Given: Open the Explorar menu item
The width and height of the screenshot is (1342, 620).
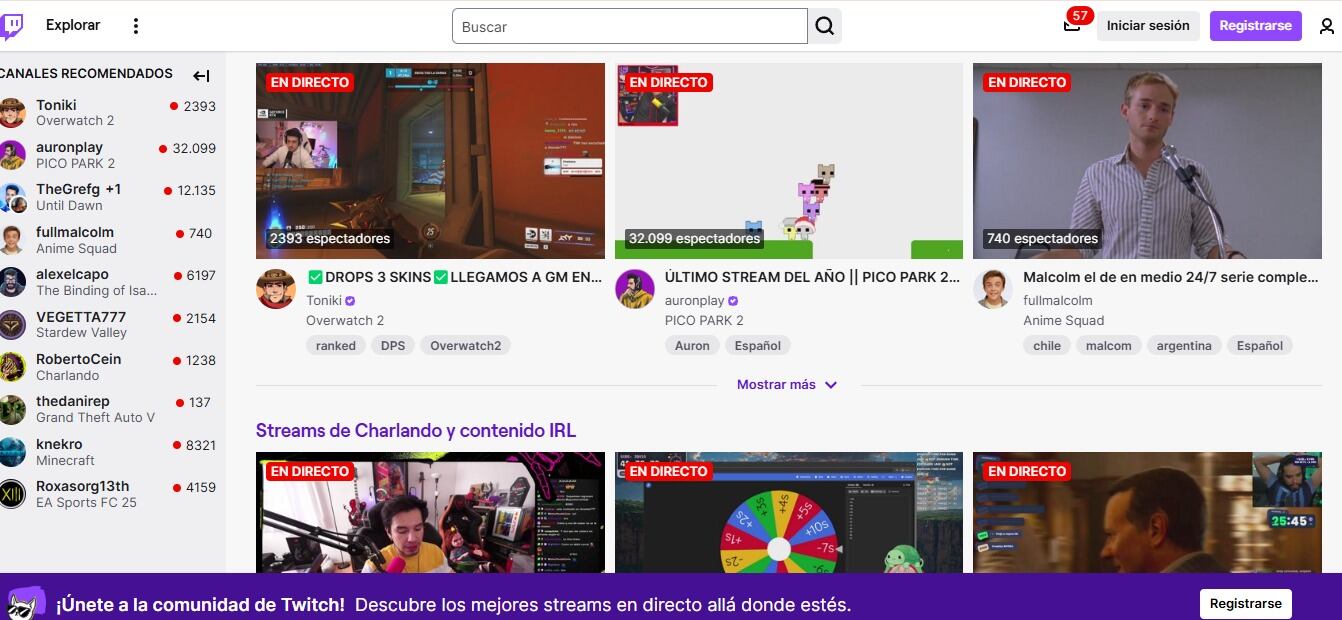Looking at the screenshot, I should click(x=73, y=26).
